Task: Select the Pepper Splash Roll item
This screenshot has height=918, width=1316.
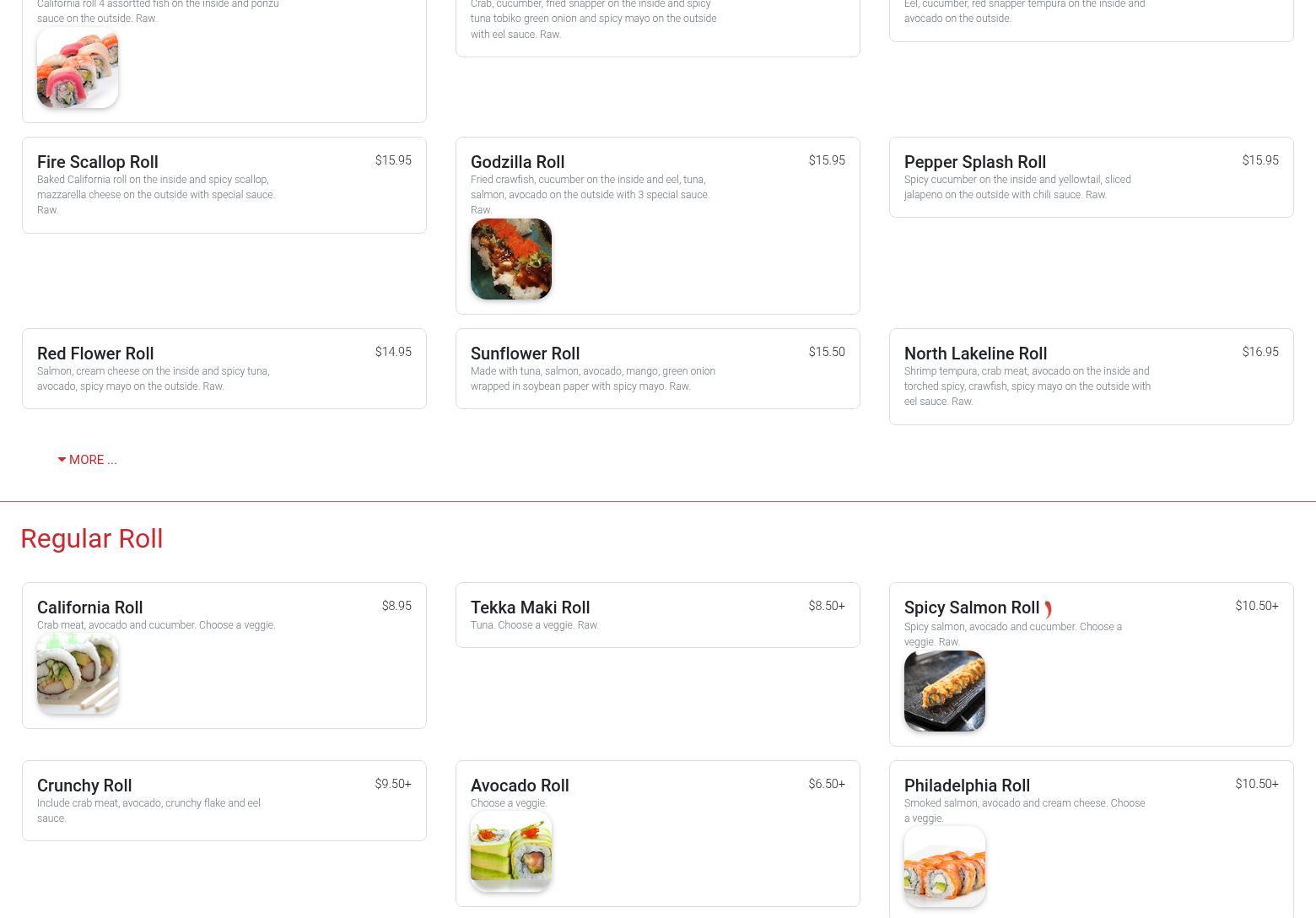Action: 1092,177
